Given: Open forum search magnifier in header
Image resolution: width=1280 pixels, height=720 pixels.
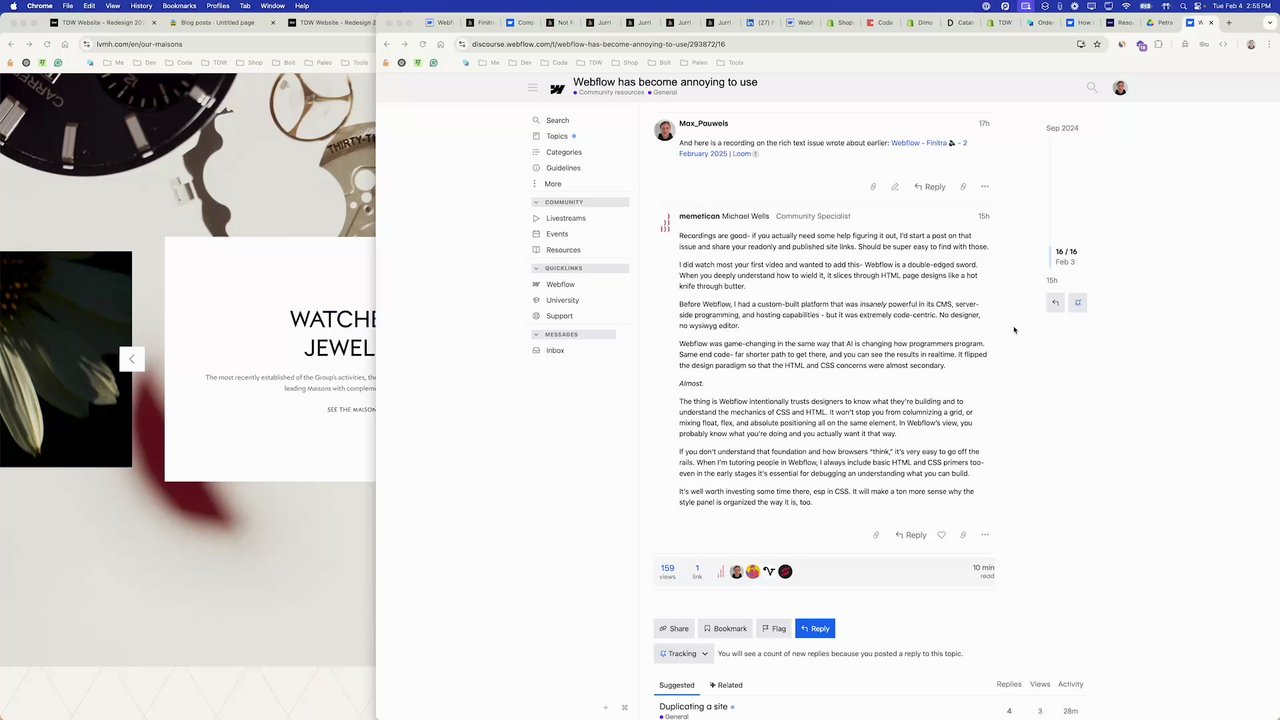Looking at the screenshot, I should coord(1092,88).
